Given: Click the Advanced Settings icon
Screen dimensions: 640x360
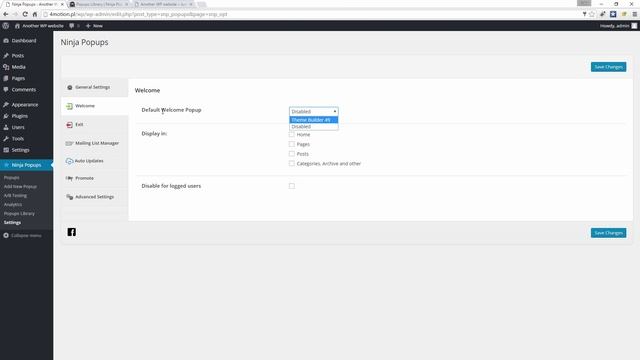Looking at the screenshot, I should pos(70,197).
